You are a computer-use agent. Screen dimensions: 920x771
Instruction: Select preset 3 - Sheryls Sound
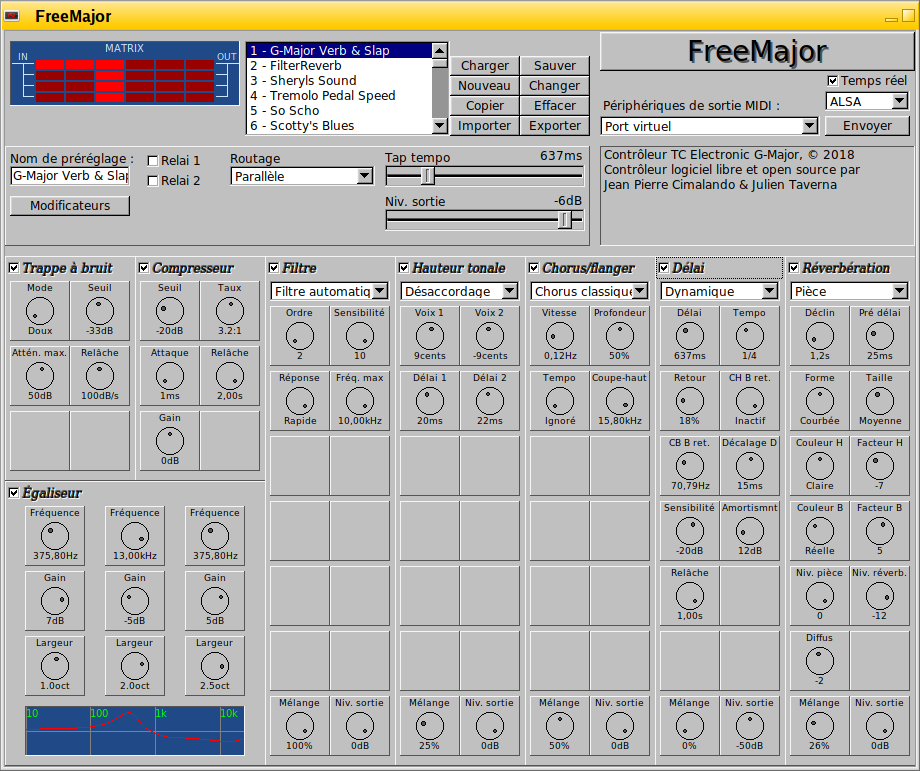(x=340, y=80)
